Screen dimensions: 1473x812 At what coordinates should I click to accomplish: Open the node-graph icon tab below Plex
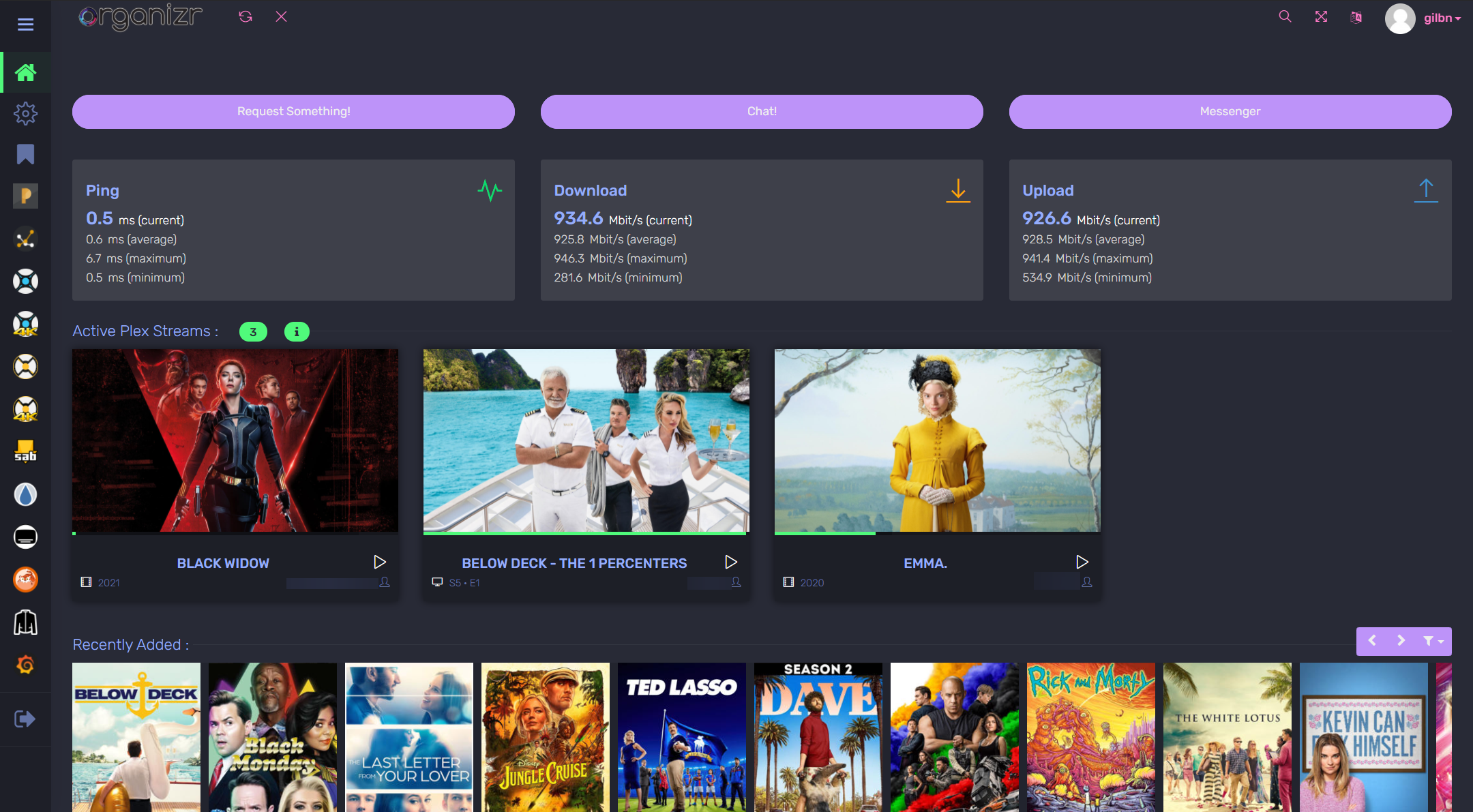[x=25, y=239]
